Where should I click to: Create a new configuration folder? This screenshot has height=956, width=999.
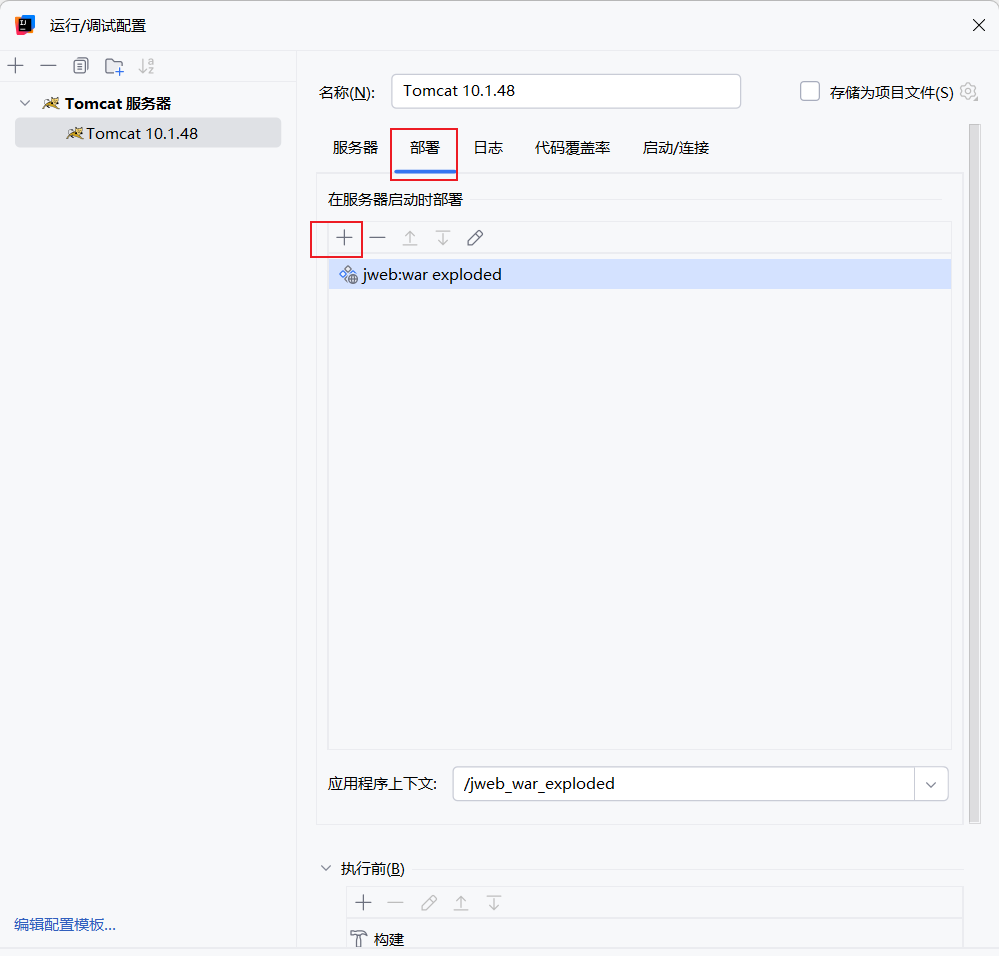click(x=113, y=65)
